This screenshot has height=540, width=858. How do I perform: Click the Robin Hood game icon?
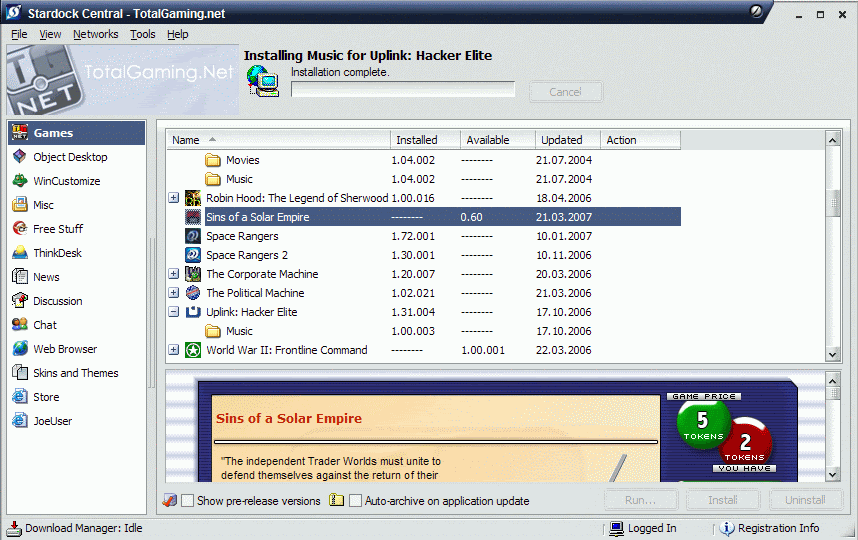(193, 198)
